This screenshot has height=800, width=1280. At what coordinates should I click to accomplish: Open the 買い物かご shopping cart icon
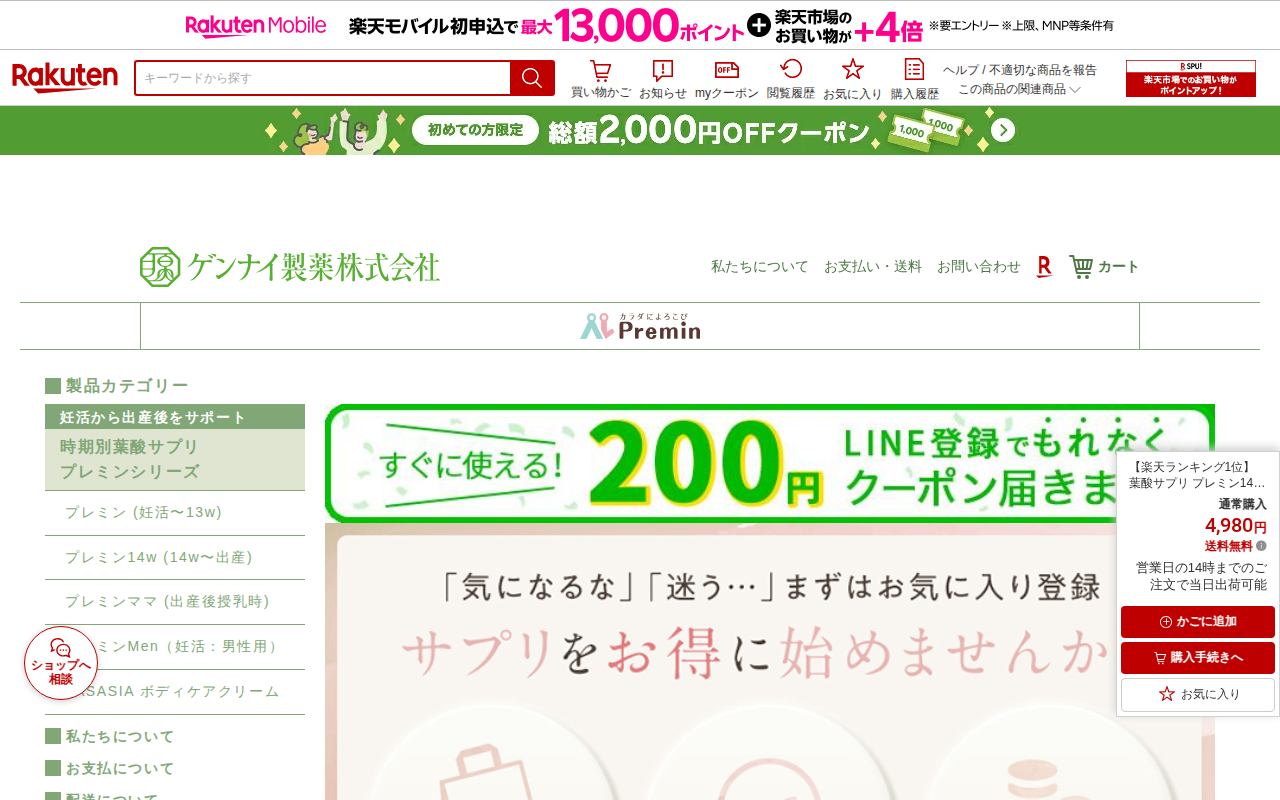coord(600,79)
